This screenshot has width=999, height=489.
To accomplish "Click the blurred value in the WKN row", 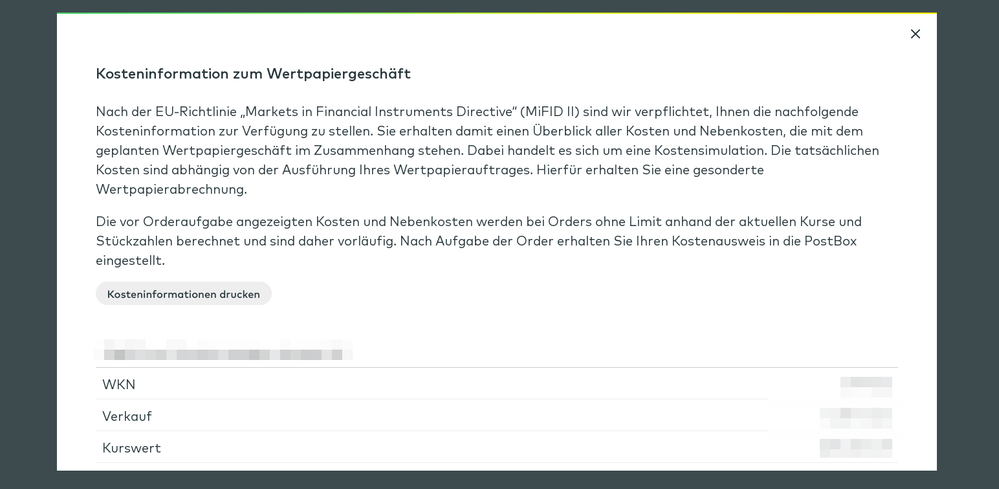I will click(865, 384).
